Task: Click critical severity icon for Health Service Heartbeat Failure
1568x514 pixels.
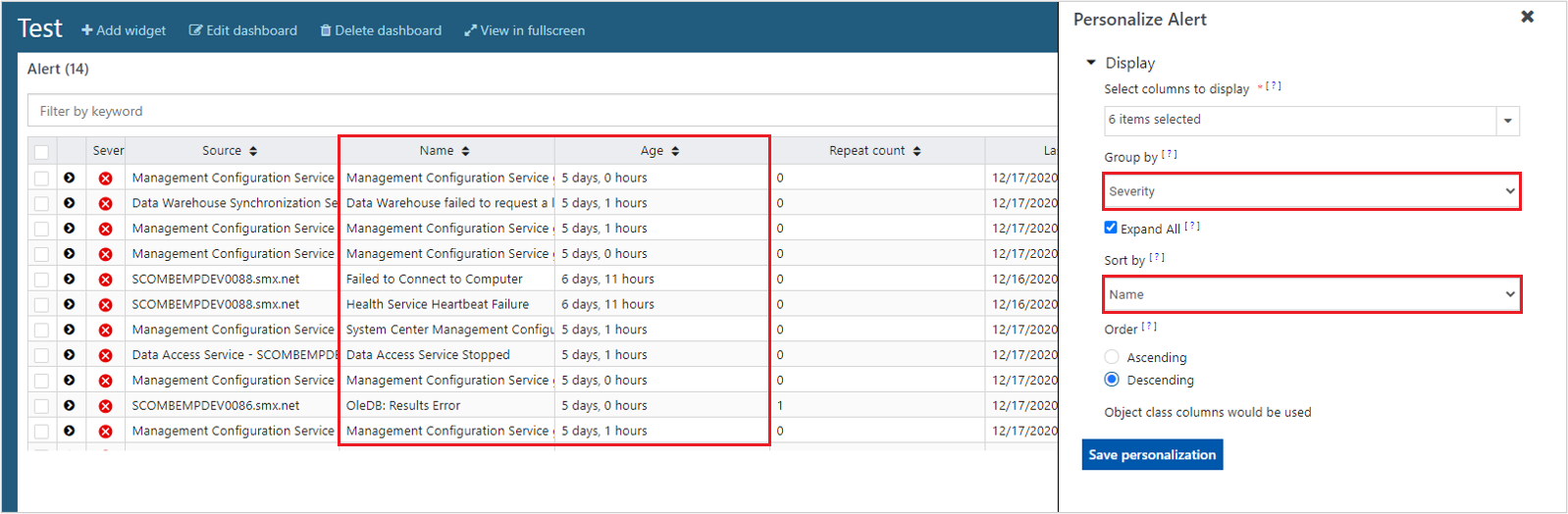Action: point(105,305)
